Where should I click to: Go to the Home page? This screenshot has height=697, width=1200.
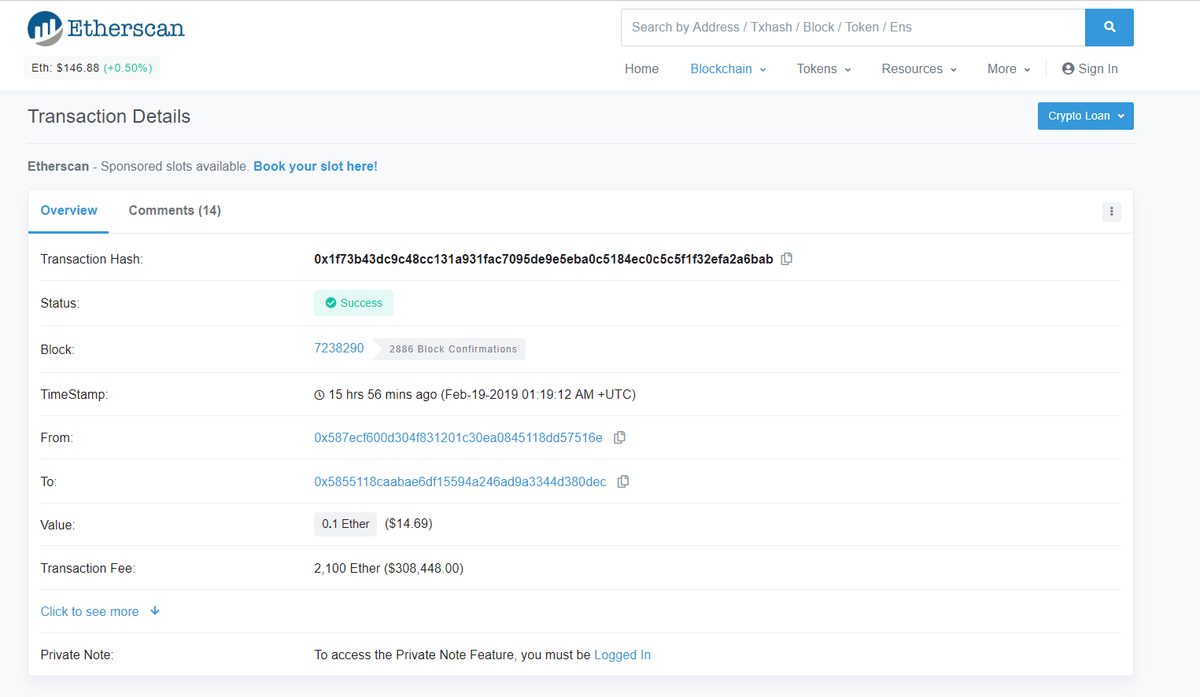(x=642, y=69)
